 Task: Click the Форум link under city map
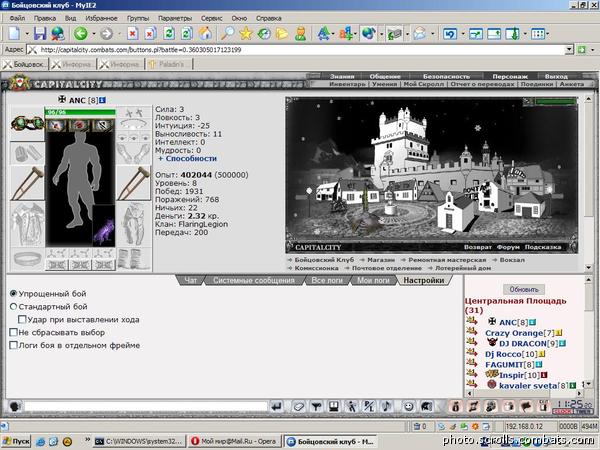point(508,247)
